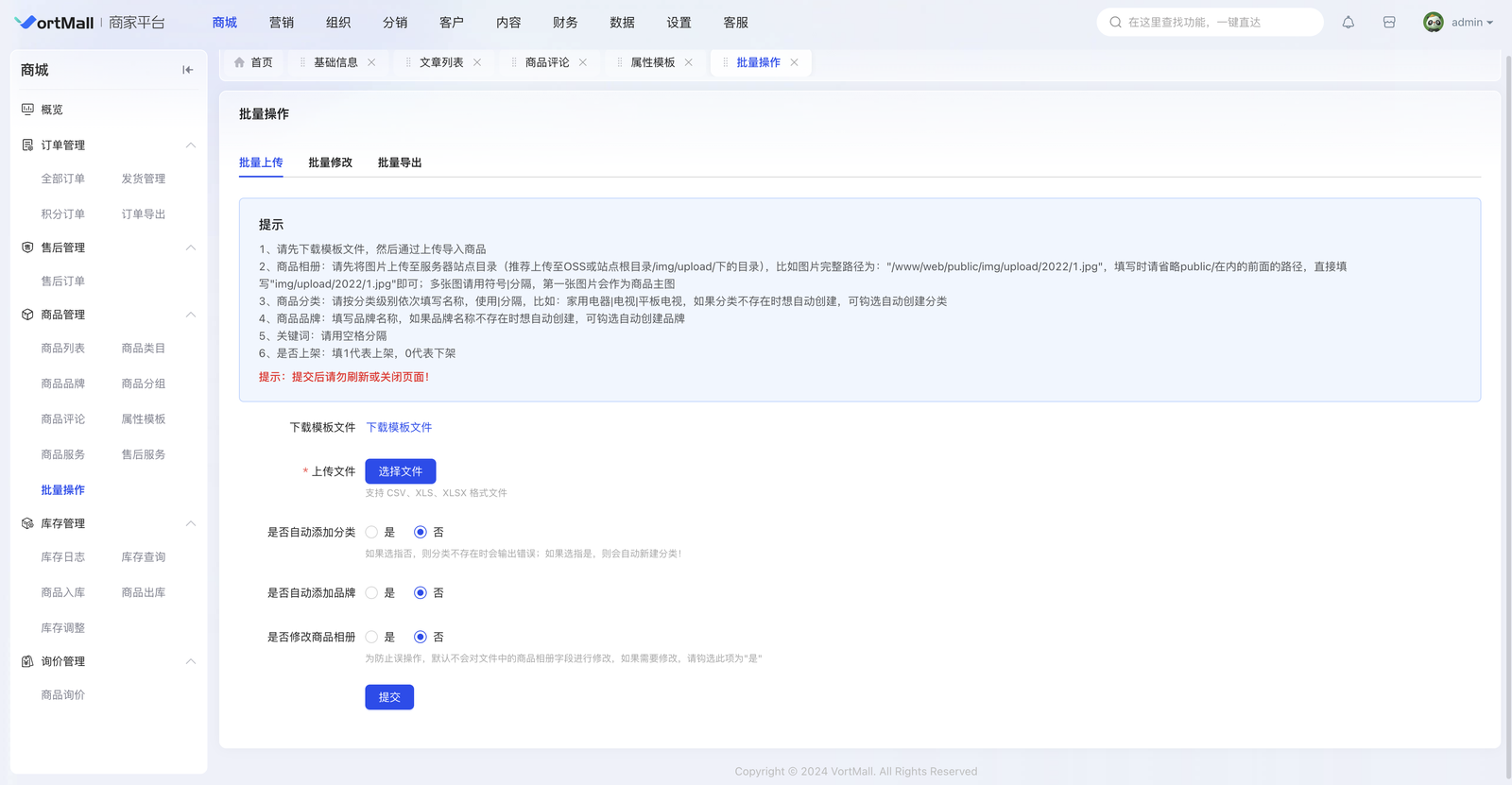Image resolution: width=1512 pixels, height=785 pixels.
Task: Click the 下载模板文件 link
Action: pyautogui.click(x=399, y=428)
